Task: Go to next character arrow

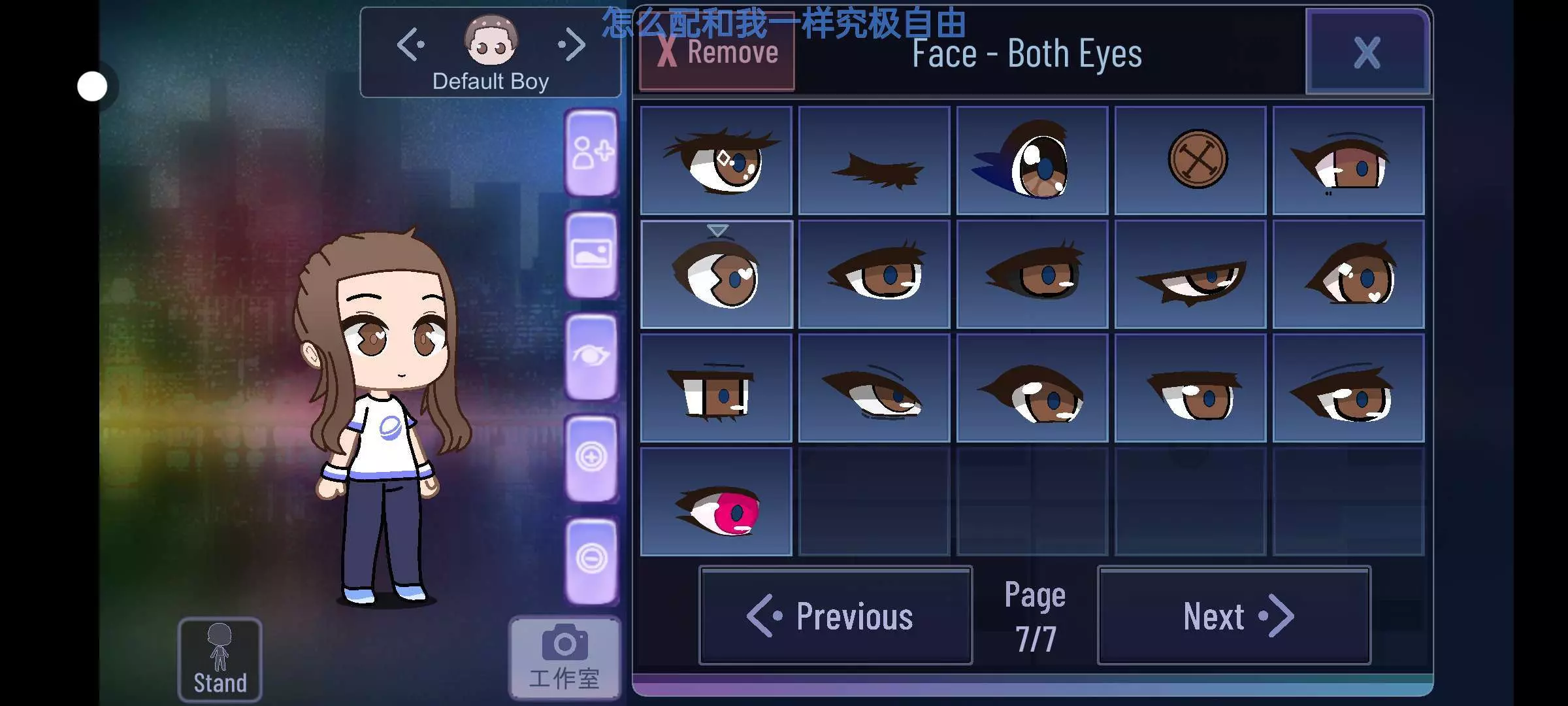Action: (572, 44)
